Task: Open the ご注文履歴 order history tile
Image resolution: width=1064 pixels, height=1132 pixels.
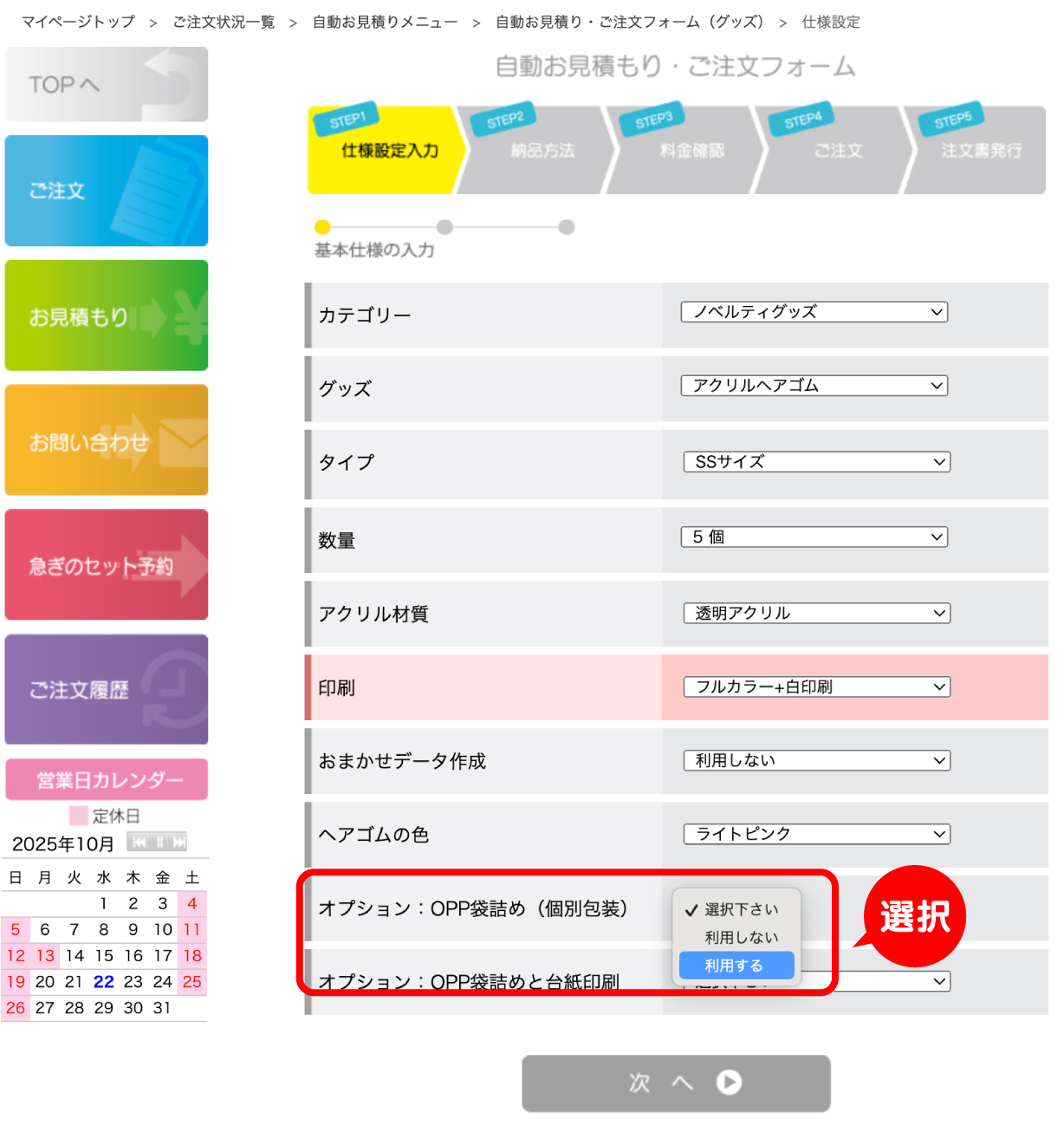Action: point(107,690)
